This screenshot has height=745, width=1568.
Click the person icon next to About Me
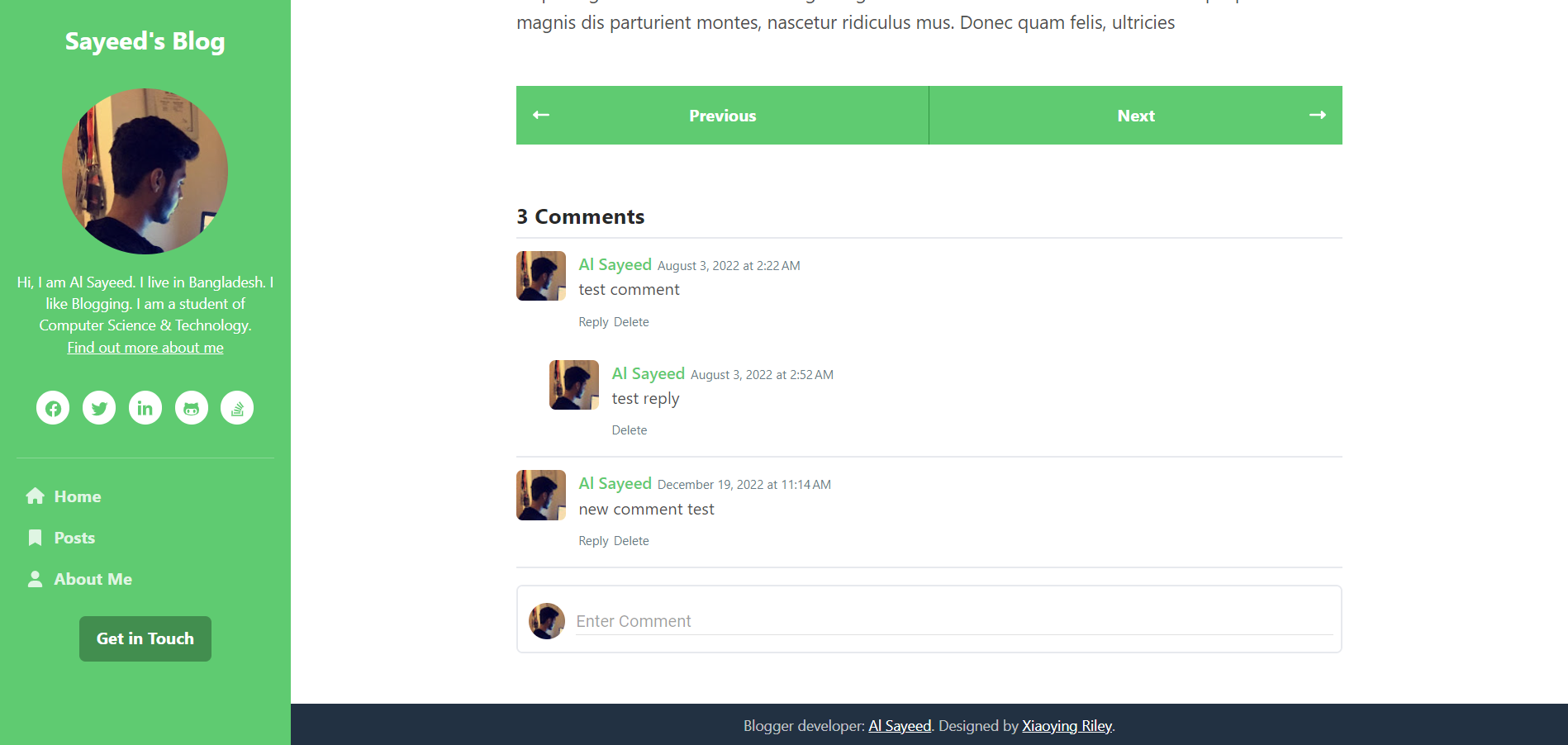pos(35,579)
